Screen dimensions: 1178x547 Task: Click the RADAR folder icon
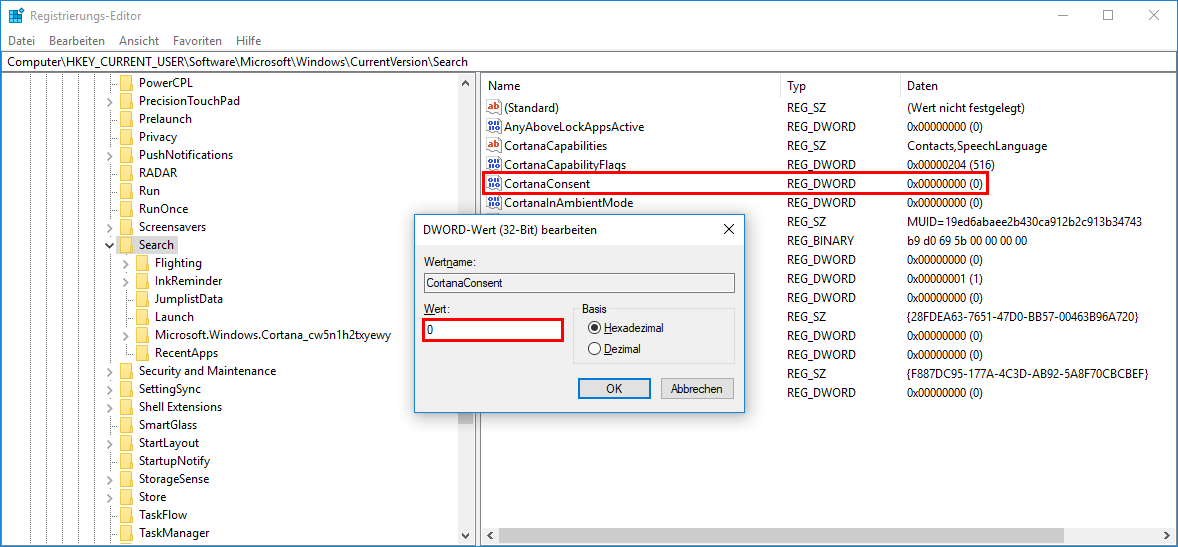point(126,173)
